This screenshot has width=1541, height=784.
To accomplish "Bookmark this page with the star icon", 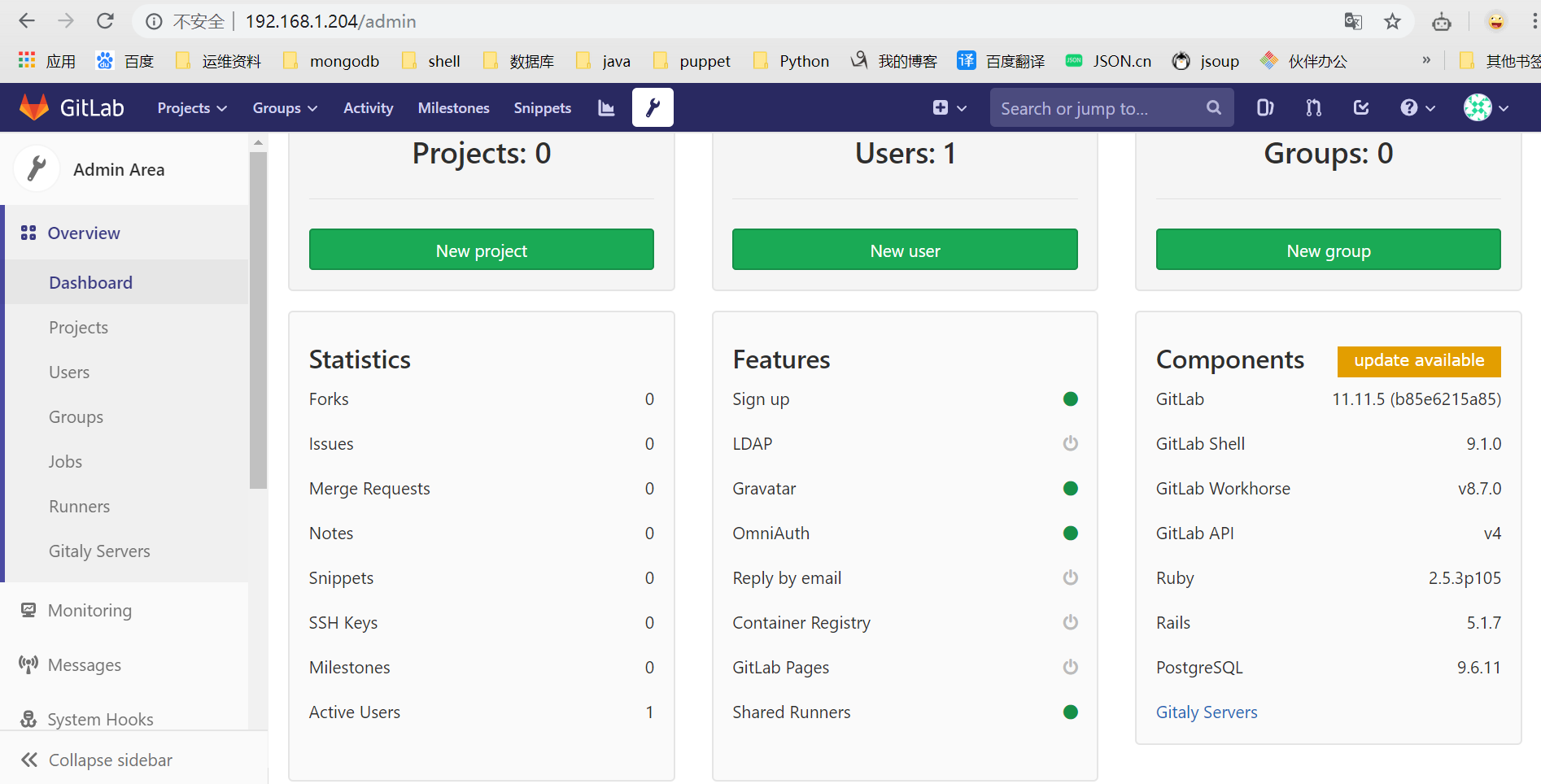I will 1392,21.
